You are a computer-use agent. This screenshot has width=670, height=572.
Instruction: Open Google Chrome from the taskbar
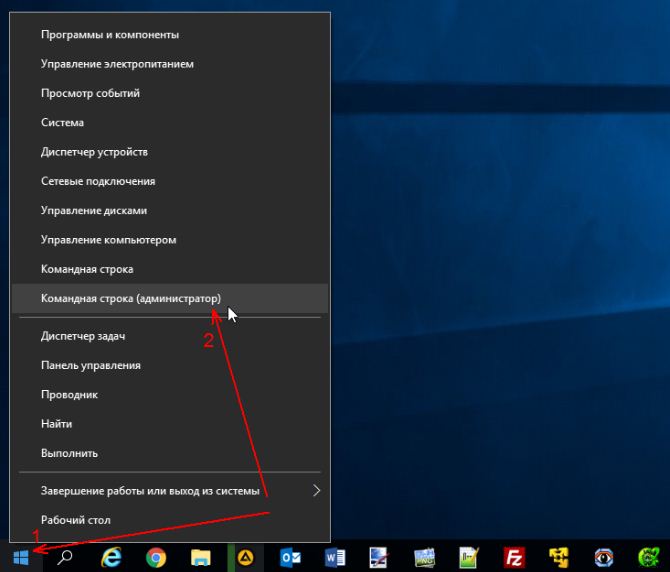coord(156,557)
